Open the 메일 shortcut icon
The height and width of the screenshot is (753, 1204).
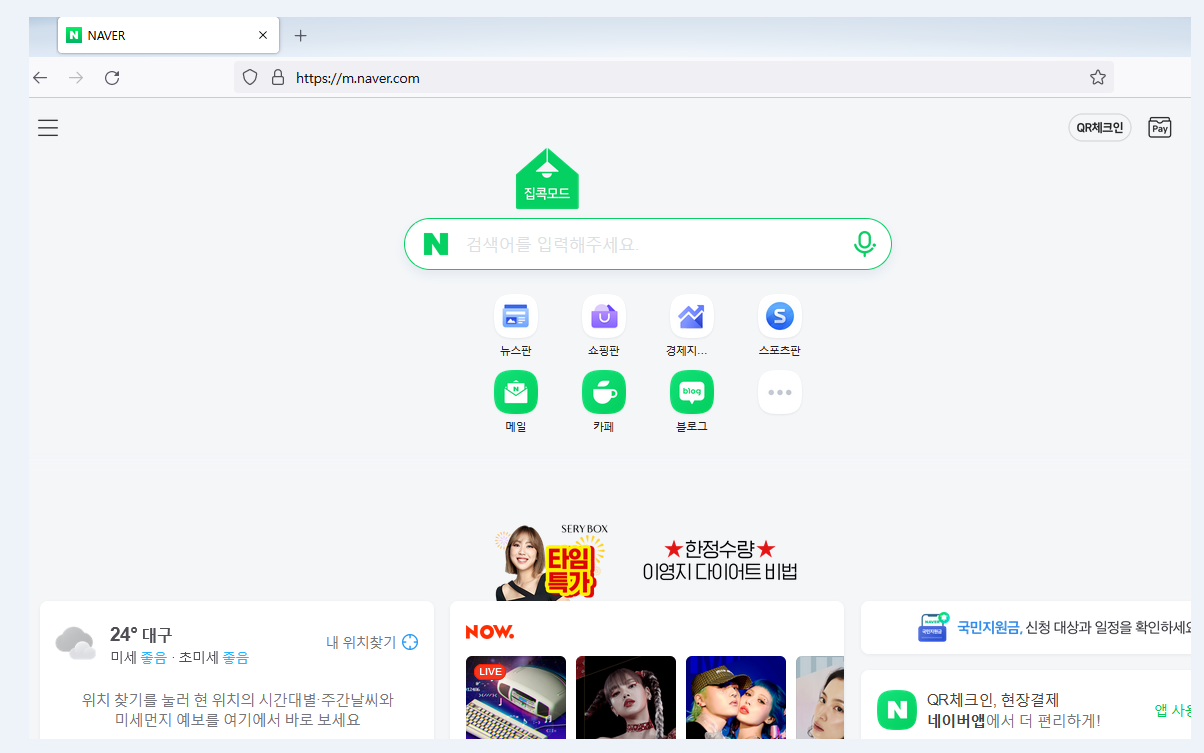[x=516, y=392]
